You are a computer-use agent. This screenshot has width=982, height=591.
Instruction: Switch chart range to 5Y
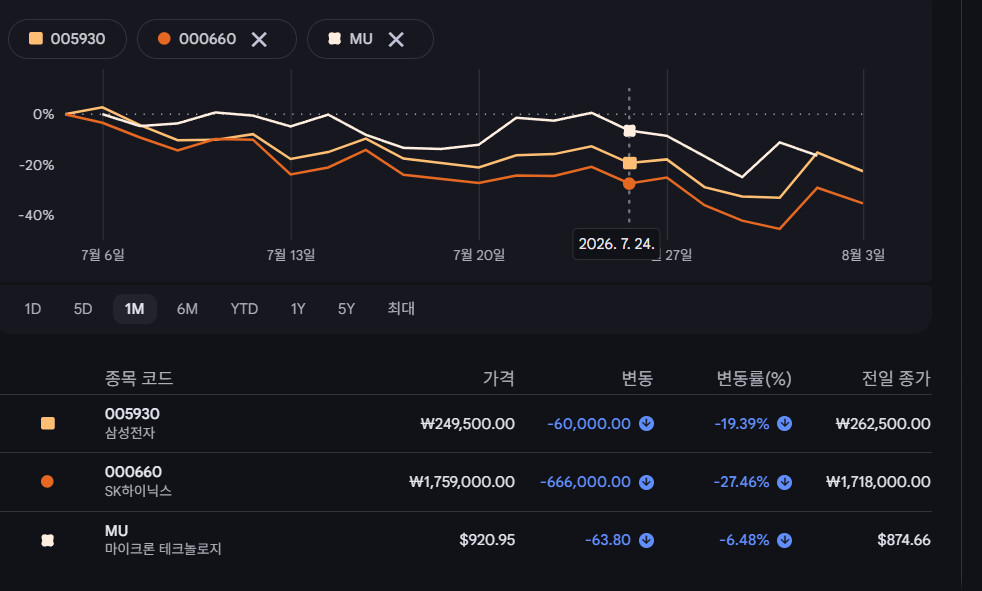346,309
